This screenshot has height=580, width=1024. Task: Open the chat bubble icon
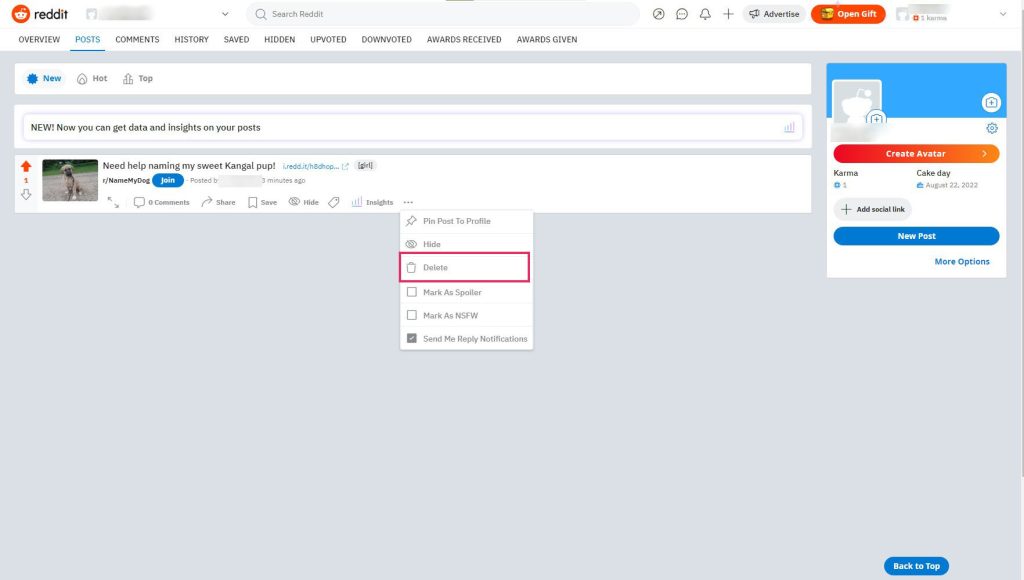coord(682,14)
